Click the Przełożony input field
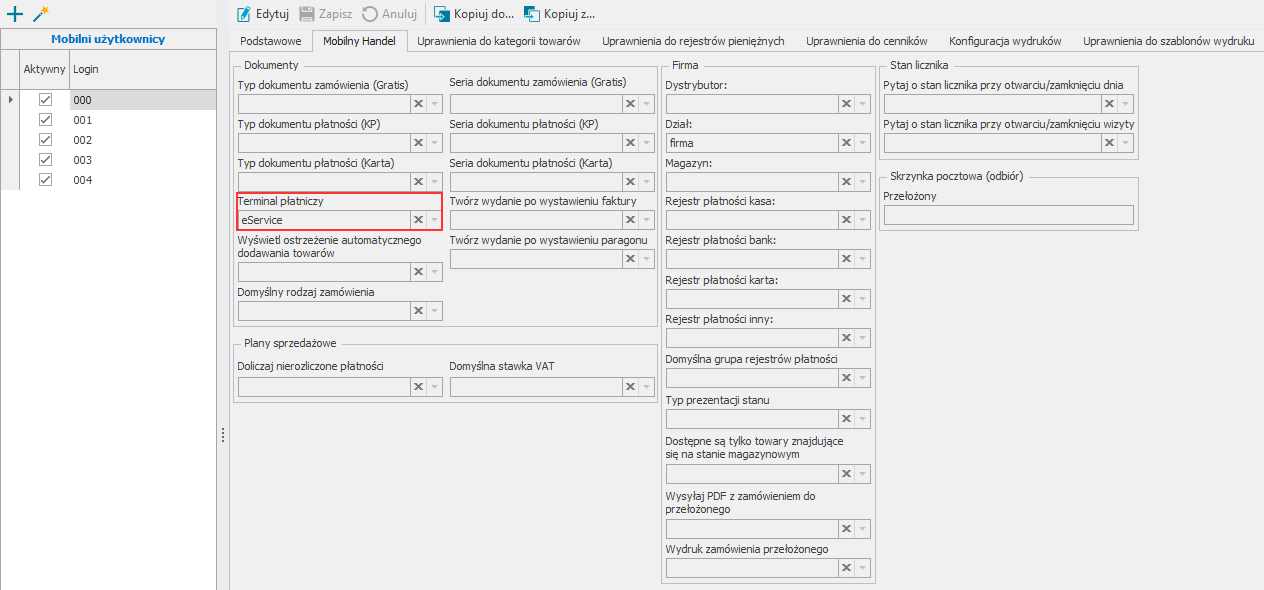The image size is (1264, 590). pos(1008,215)
